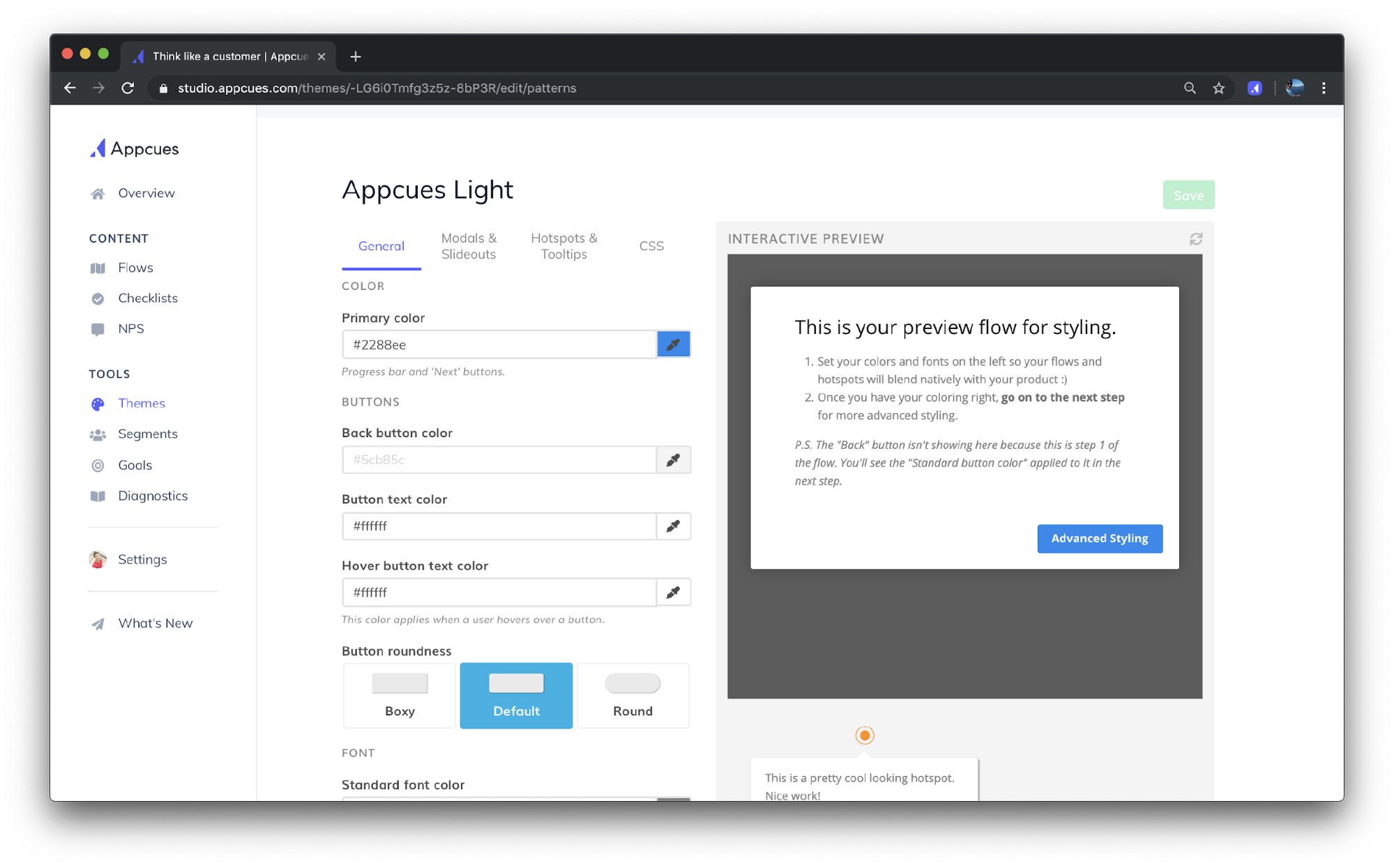Viewport: 1394px width, 868px height.
Task: Switch to the General tab
Action: click(381, 246)
